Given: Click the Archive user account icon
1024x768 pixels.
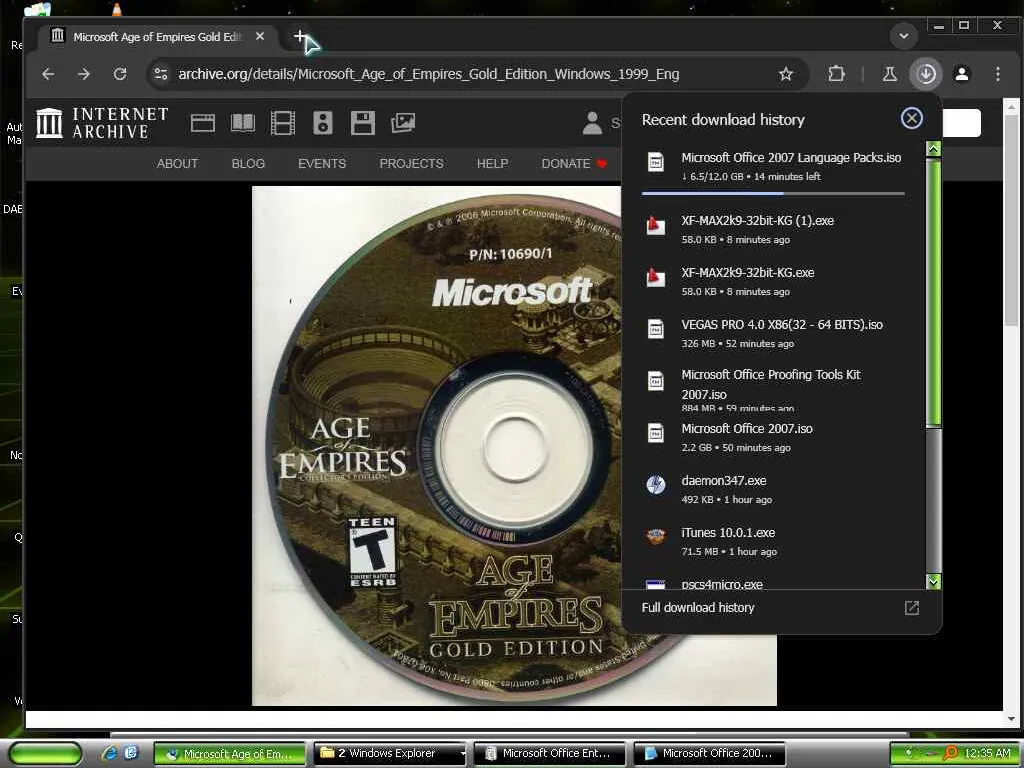Looking at the screenshot, I should 592,123.
